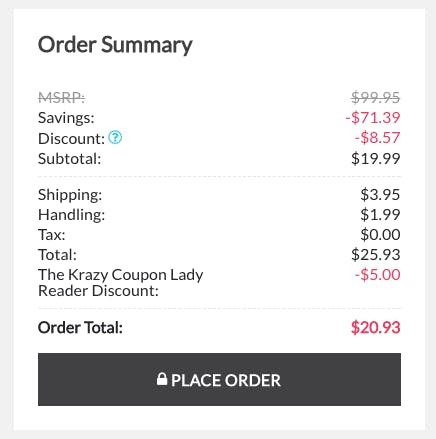Click the Total $25.93 amount
The width and height of the screenshot is (436, 439).
tap(375, 255)
